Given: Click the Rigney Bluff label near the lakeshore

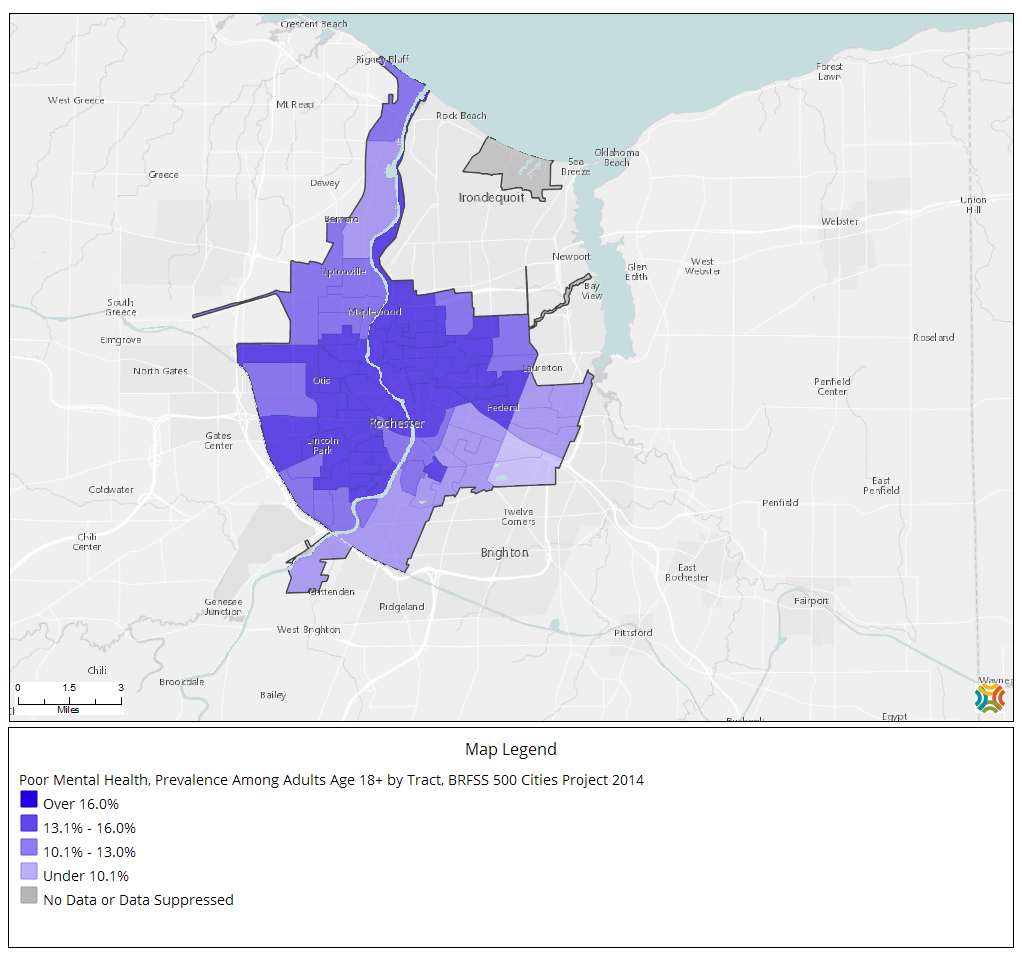Looking at the screenshot, I should [380, 59].
